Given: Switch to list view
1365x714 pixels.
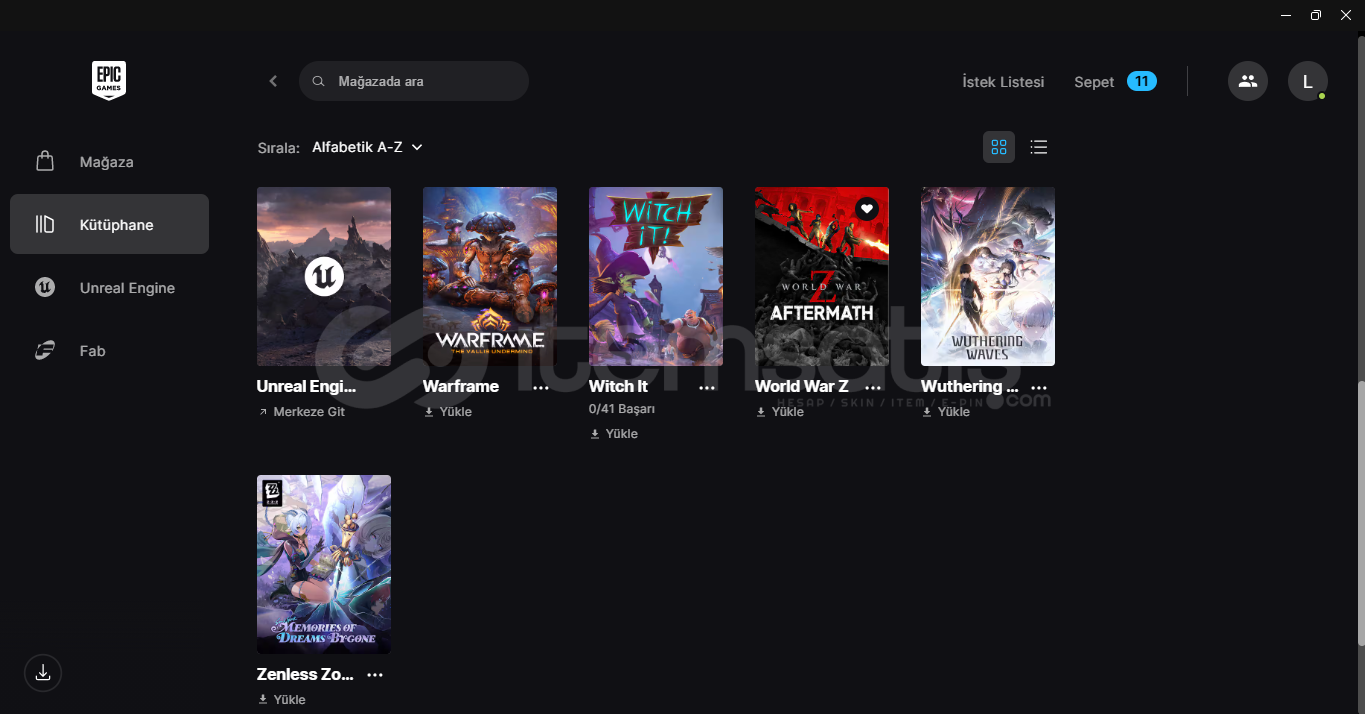Looking at the screenshot, I should click(1039, 147).
